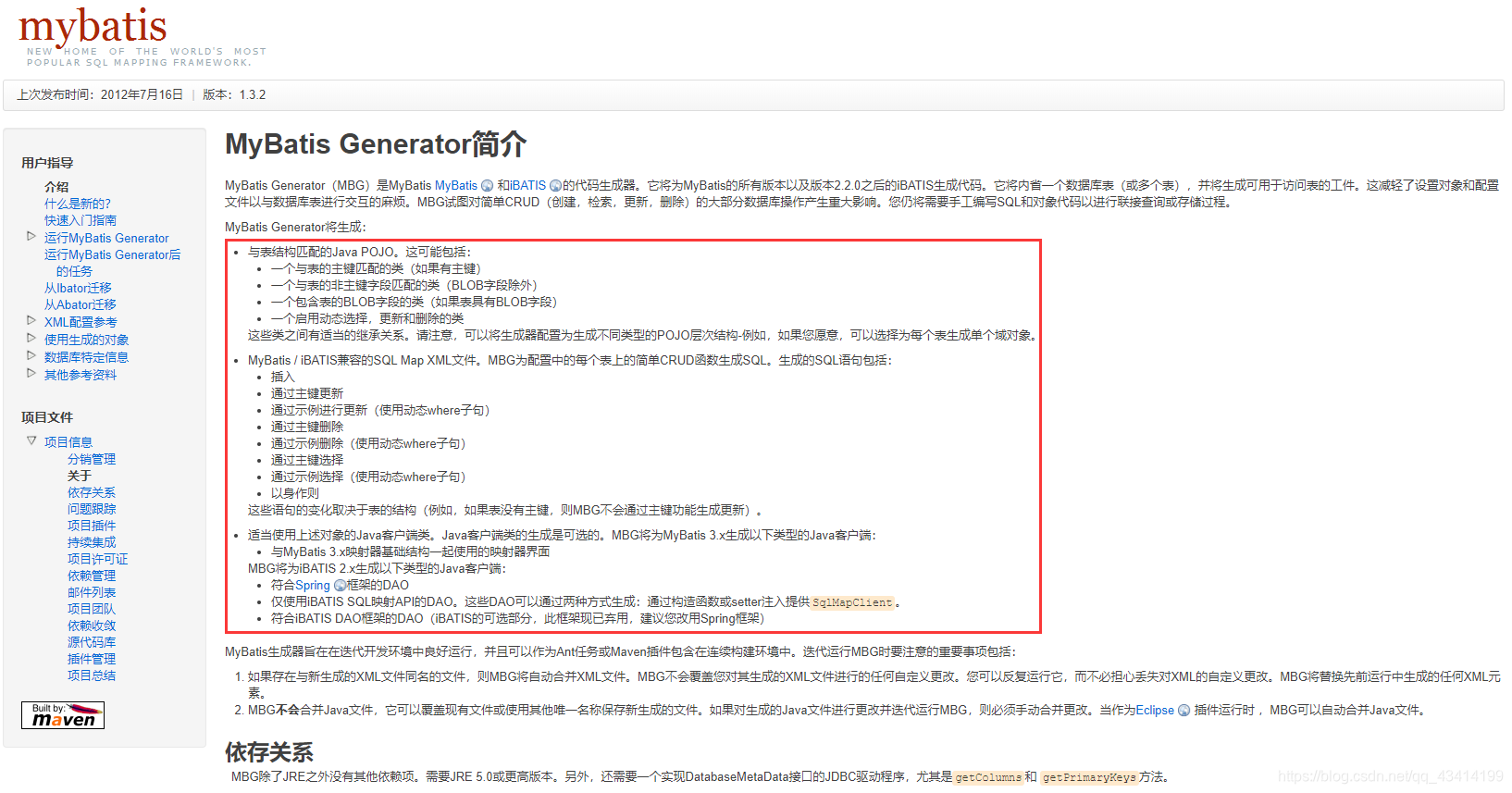Screen dimensions: 1512x793
Task: Open the 持续集成 link
Action: click(92, 542)
